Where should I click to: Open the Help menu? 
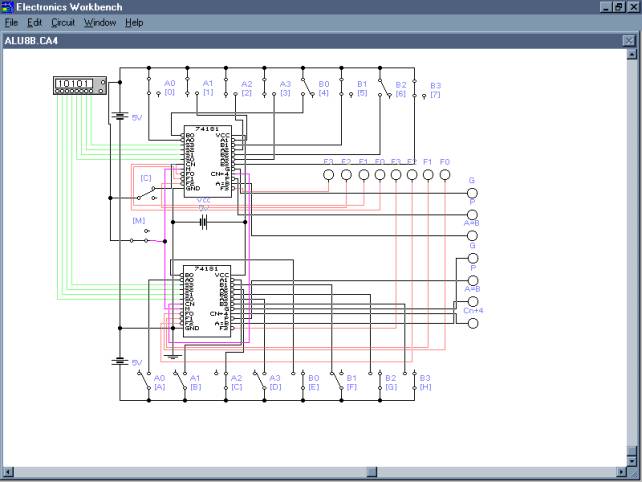coord(134,22)
